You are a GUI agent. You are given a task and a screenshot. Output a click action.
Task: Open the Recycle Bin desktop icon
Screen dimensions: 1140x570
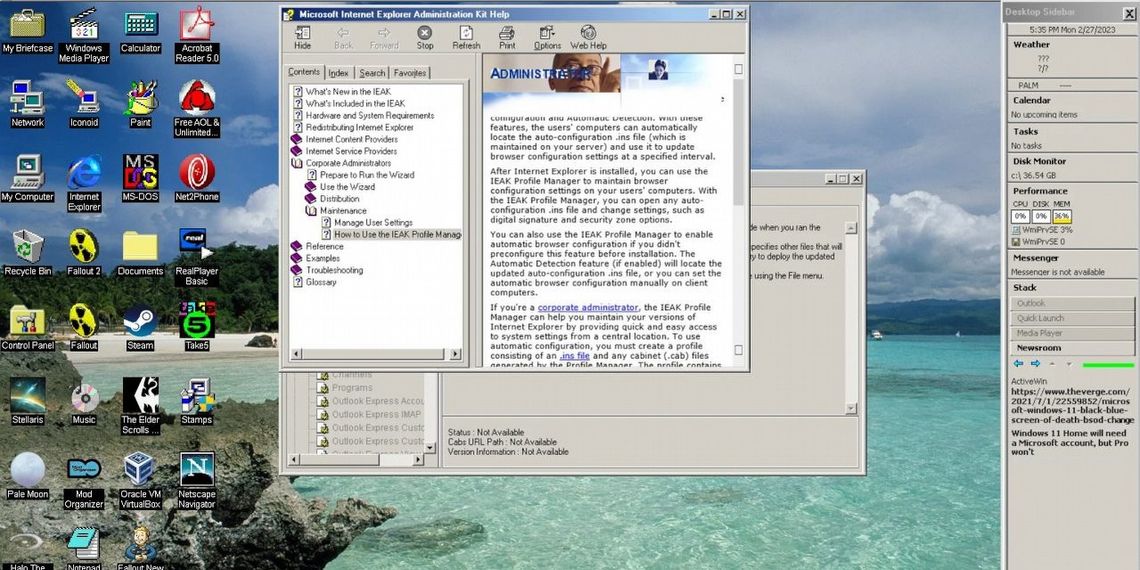coord(28,253)
